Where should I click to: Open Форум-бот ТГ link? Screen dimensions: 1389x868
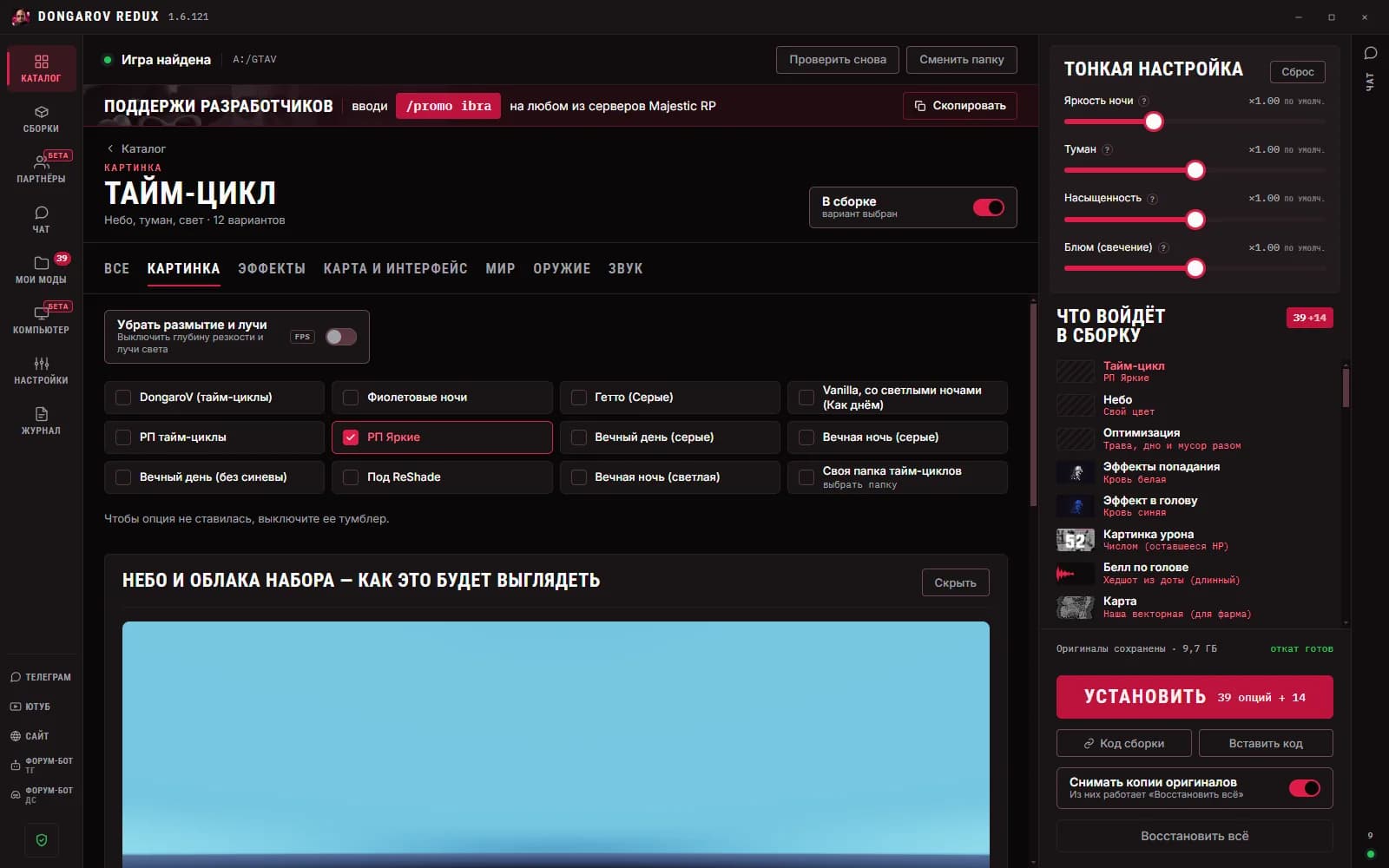41,765
